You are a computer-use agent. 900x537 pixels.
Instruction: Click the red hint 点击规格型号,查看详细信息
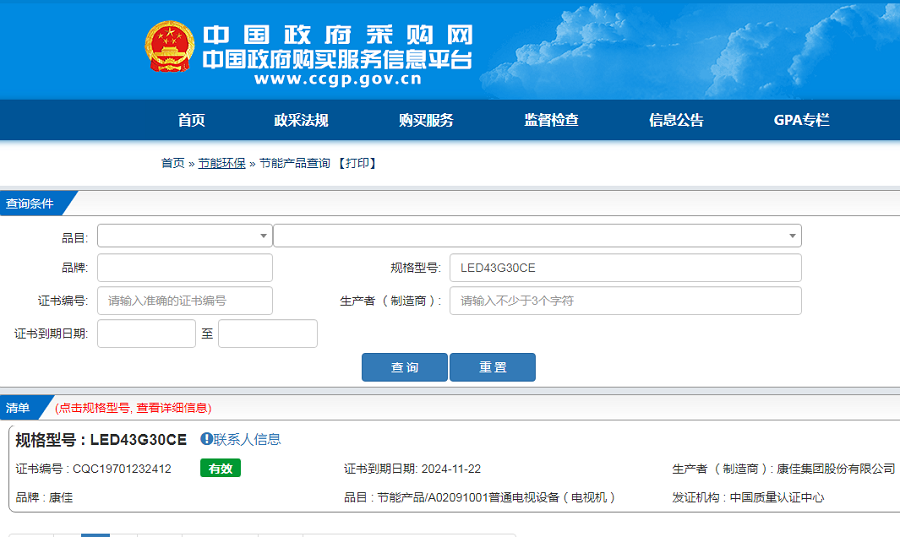(133, 408)
